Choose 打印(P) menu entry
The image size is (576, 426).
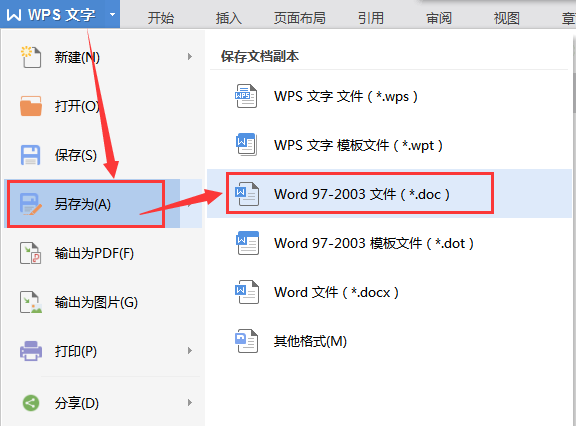click(104, 351)
